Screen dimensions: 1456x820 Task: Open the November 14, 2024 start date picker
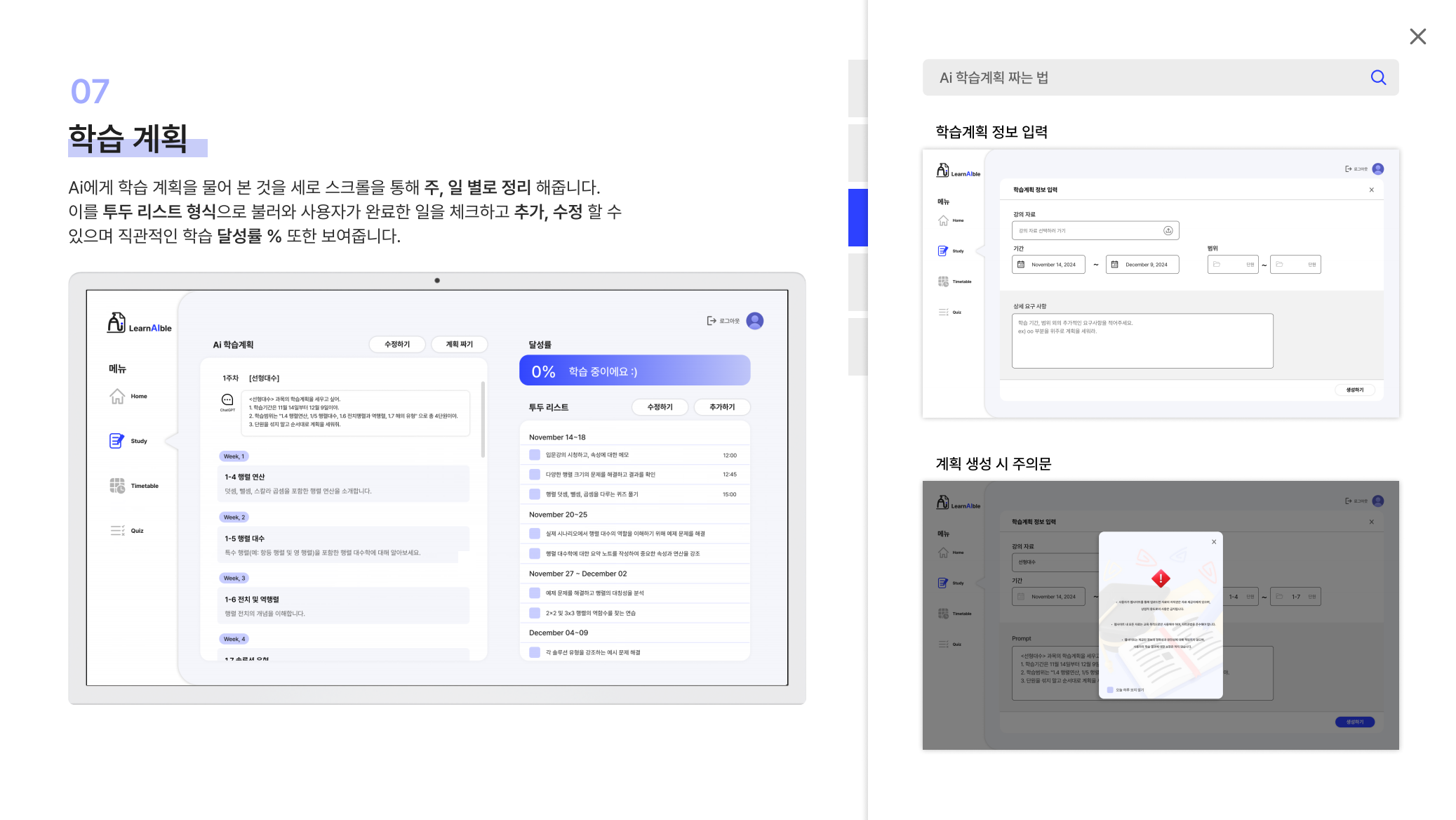point(1048,265)
